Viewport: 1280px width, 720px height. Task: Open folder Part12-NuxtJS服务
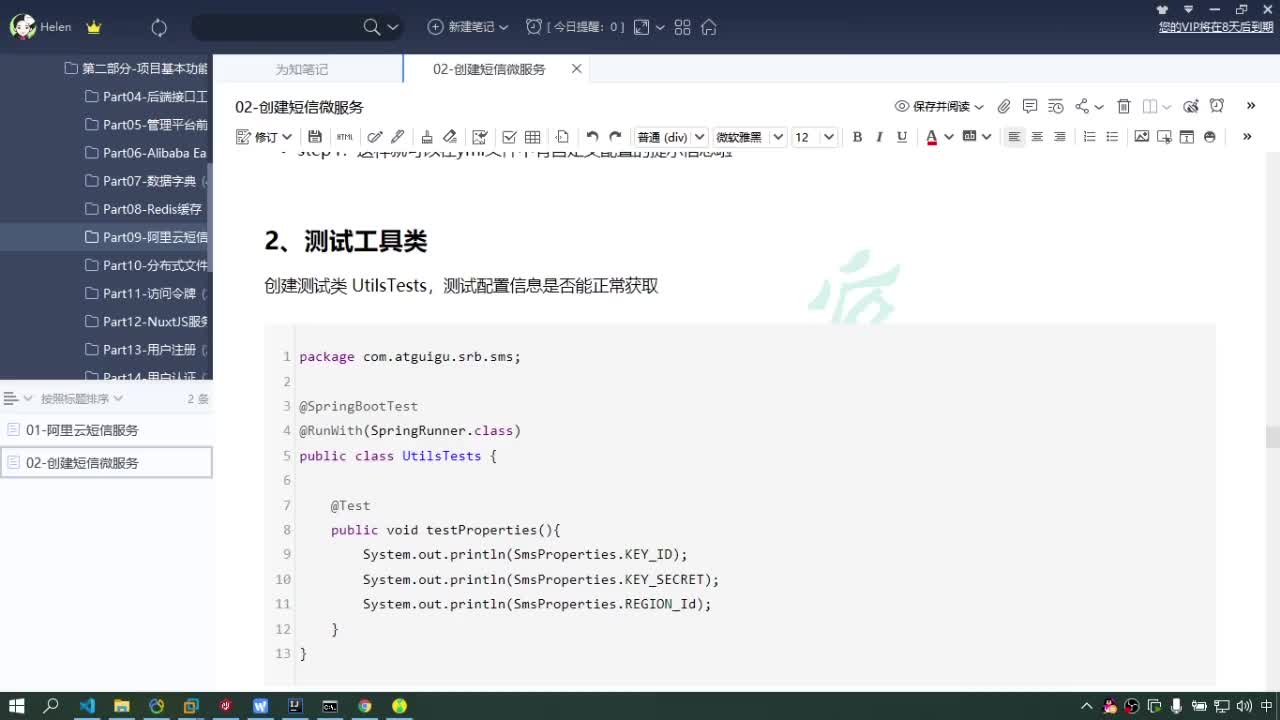pos(146,321)
